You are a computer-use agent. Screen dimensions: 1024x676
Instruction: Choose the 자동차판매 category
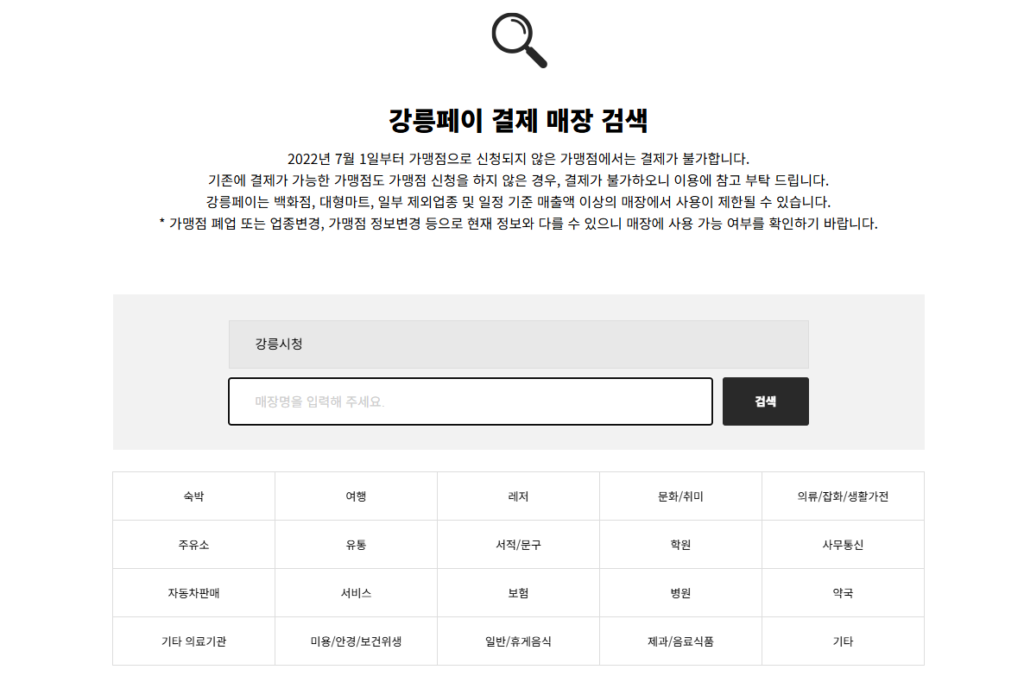193,593
